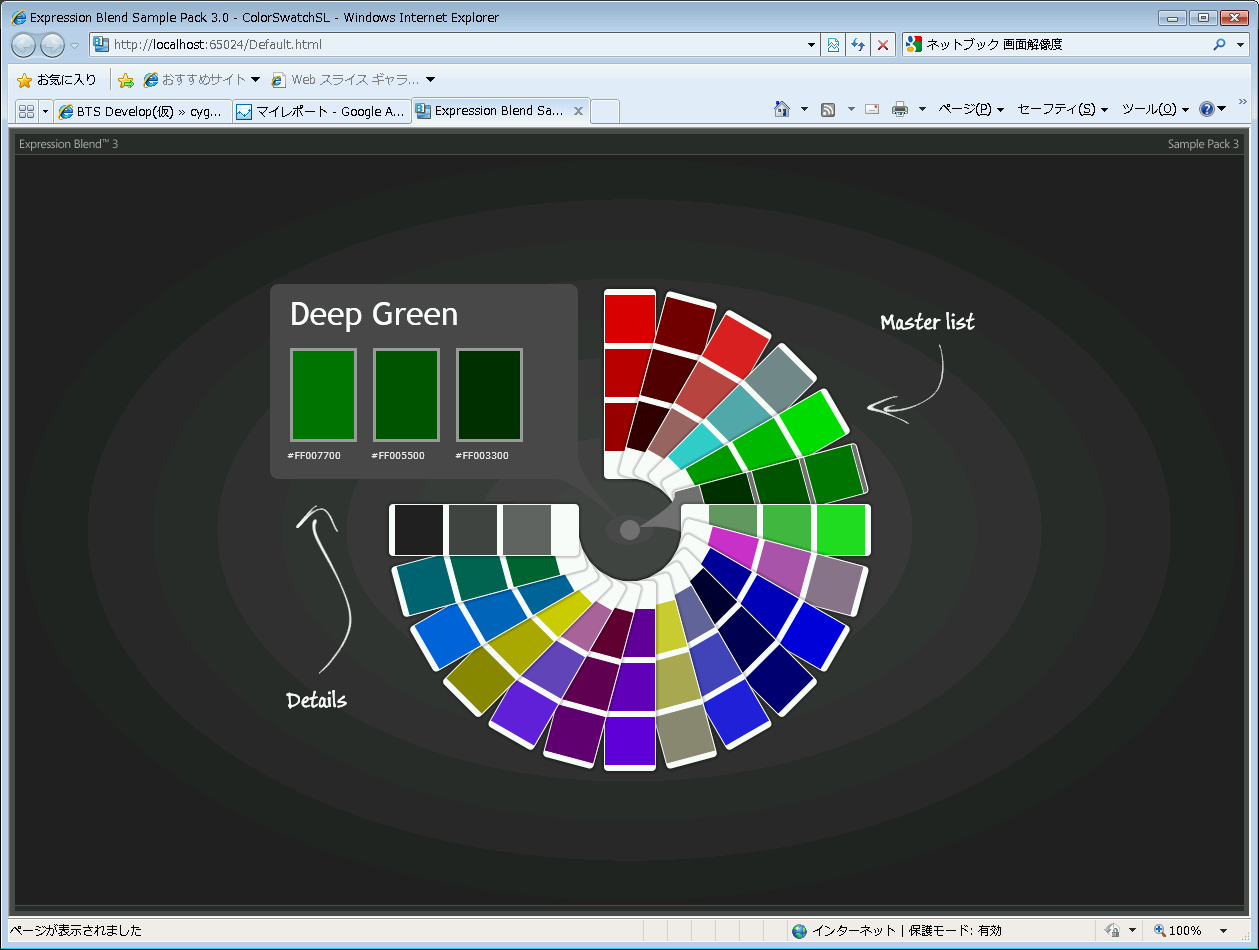Open the お気に入り favorites button
1259x950 pixels.
coord(57,80)
